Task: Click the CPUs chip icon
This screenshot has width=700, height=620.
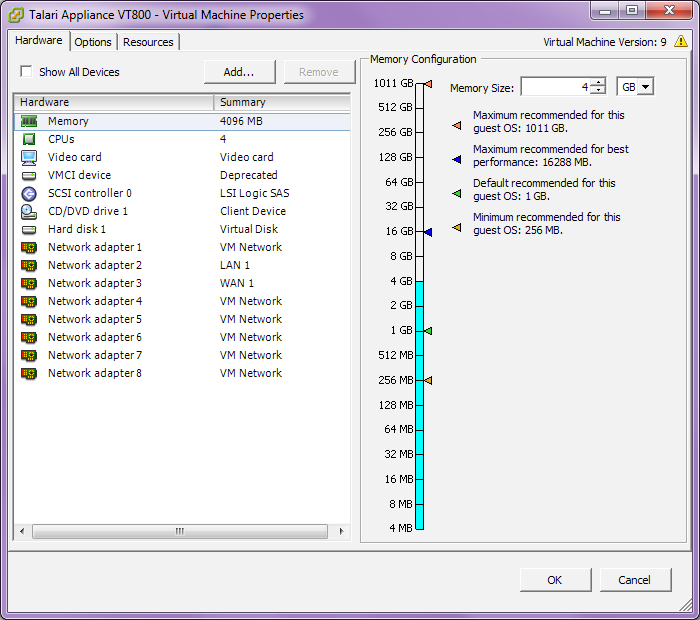Action: (29, 139)
